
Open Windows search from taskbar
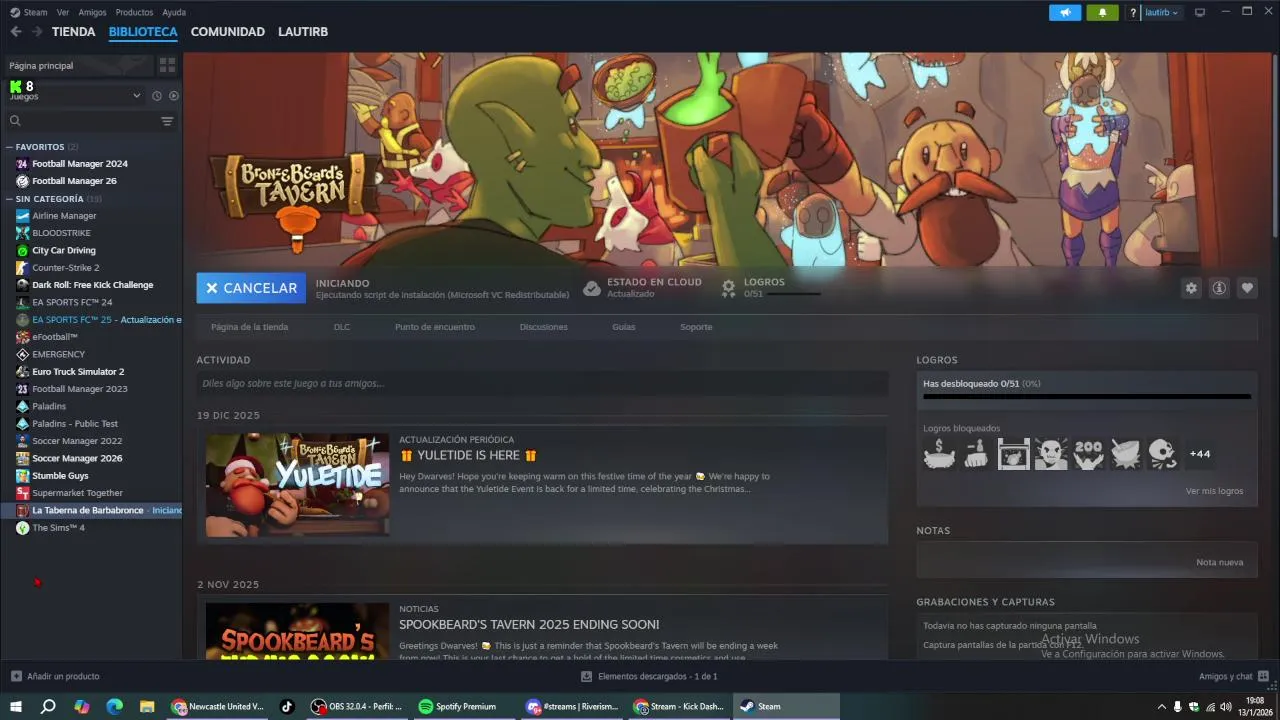[48, 706]
